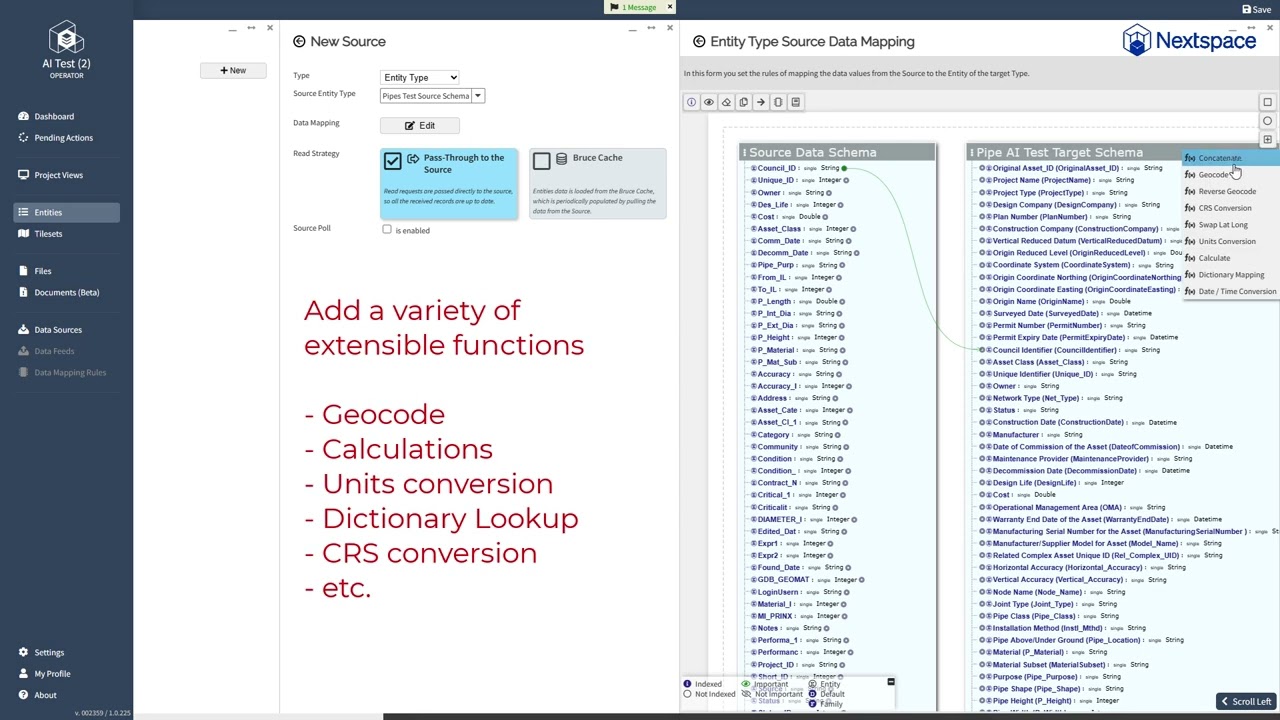
Task: Open Documents (Beta) in the sidebar
Action: [x=66, y=292]
